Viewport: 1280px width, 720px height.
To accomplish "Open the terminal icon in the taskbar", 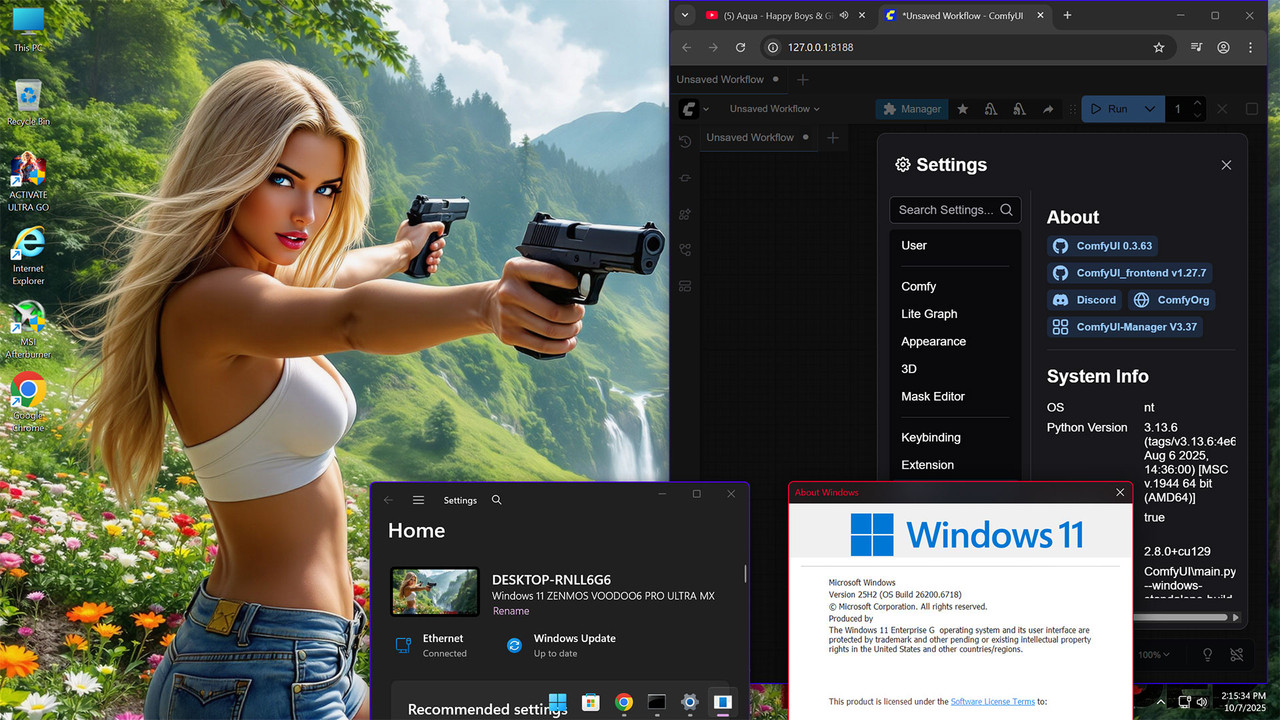I will pyautogui.click(x=656, y=702).
